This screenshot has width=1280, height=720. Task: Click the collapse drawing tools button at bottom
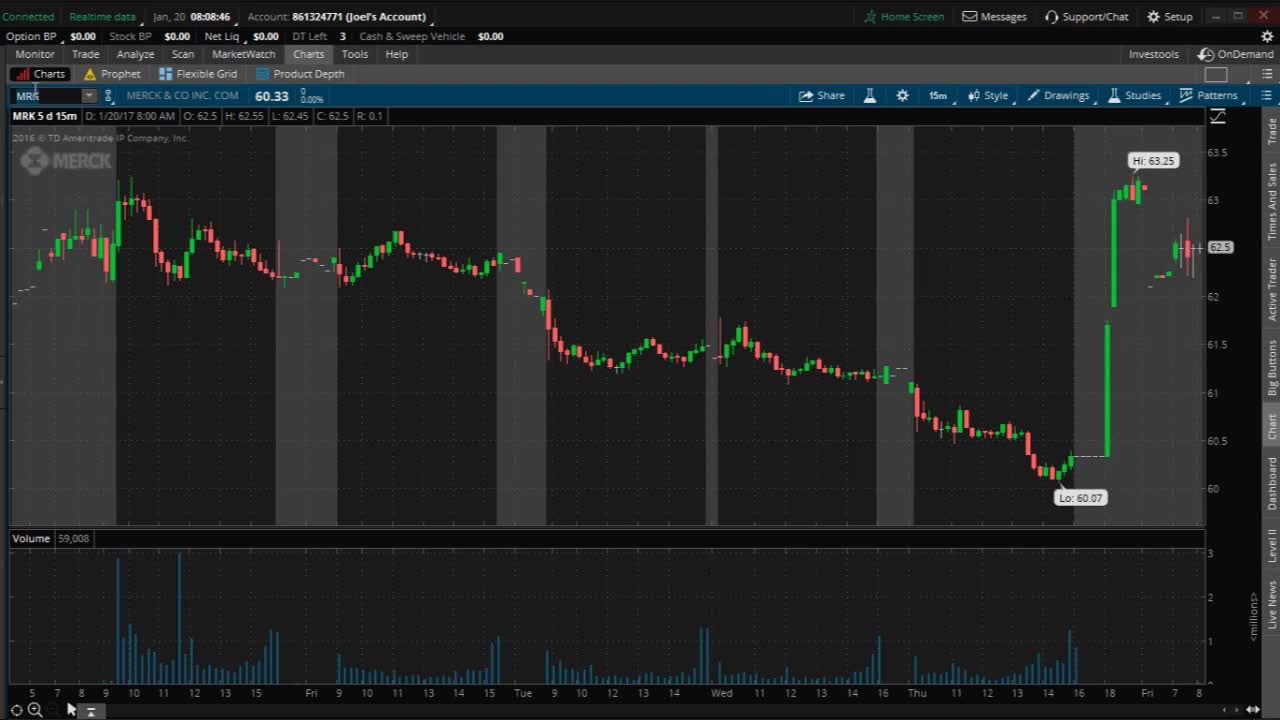coord(90,711)
